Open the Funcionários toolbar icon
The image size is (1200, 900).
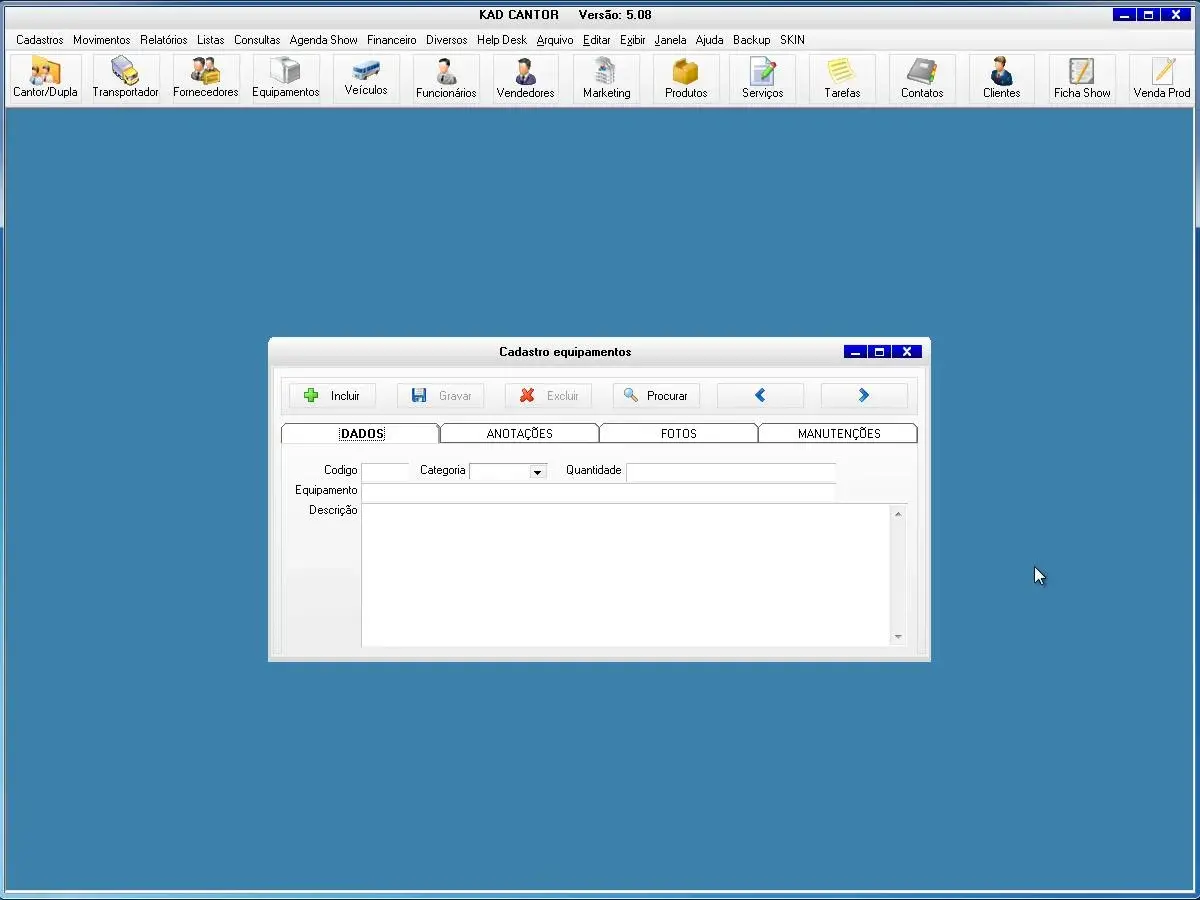(446, 78)
